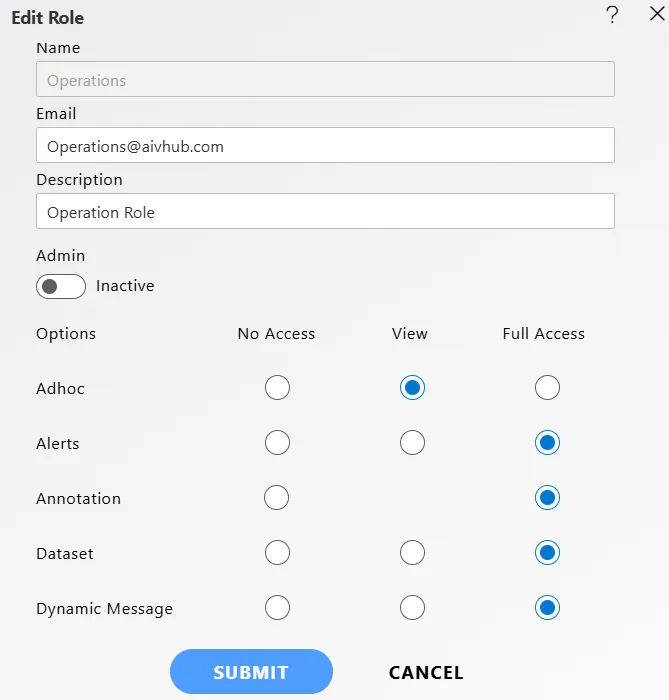
Task: Set Dynamic Message to No Access
Action: click(x=277, y=608)
